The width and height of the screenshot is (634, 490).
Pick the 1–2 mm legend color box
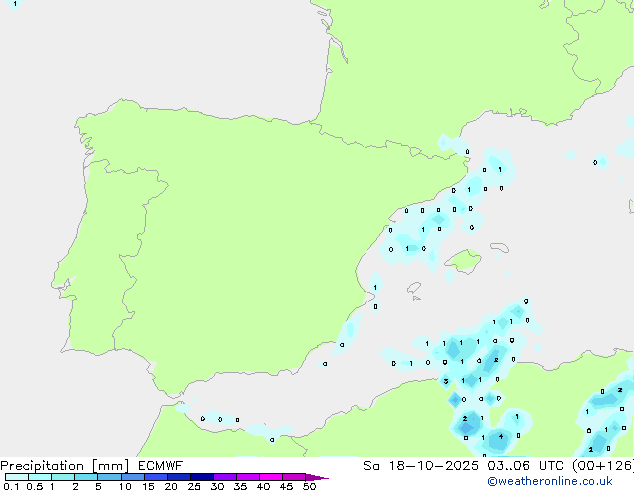point(63,477)
